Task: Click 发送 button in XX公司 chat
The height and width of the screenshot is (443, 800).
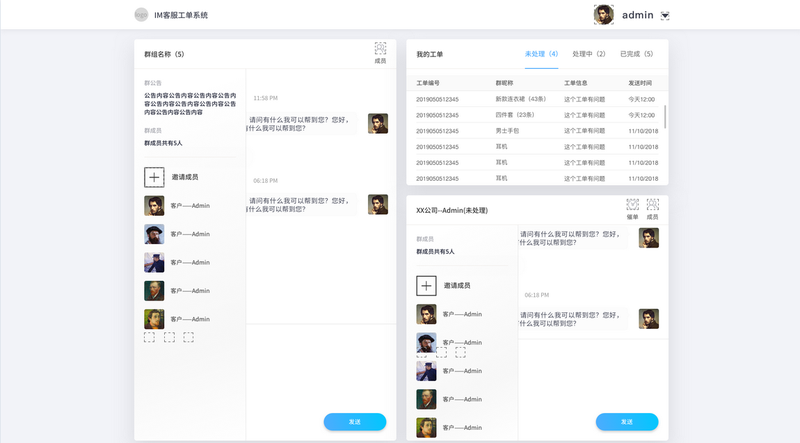Action: (627, 422)
